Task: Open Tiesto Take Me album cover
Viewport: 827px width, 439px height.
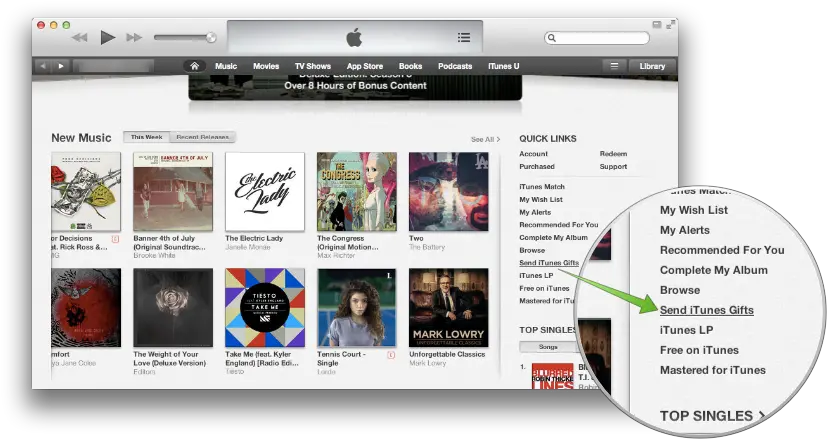Action: pos(265,308)
